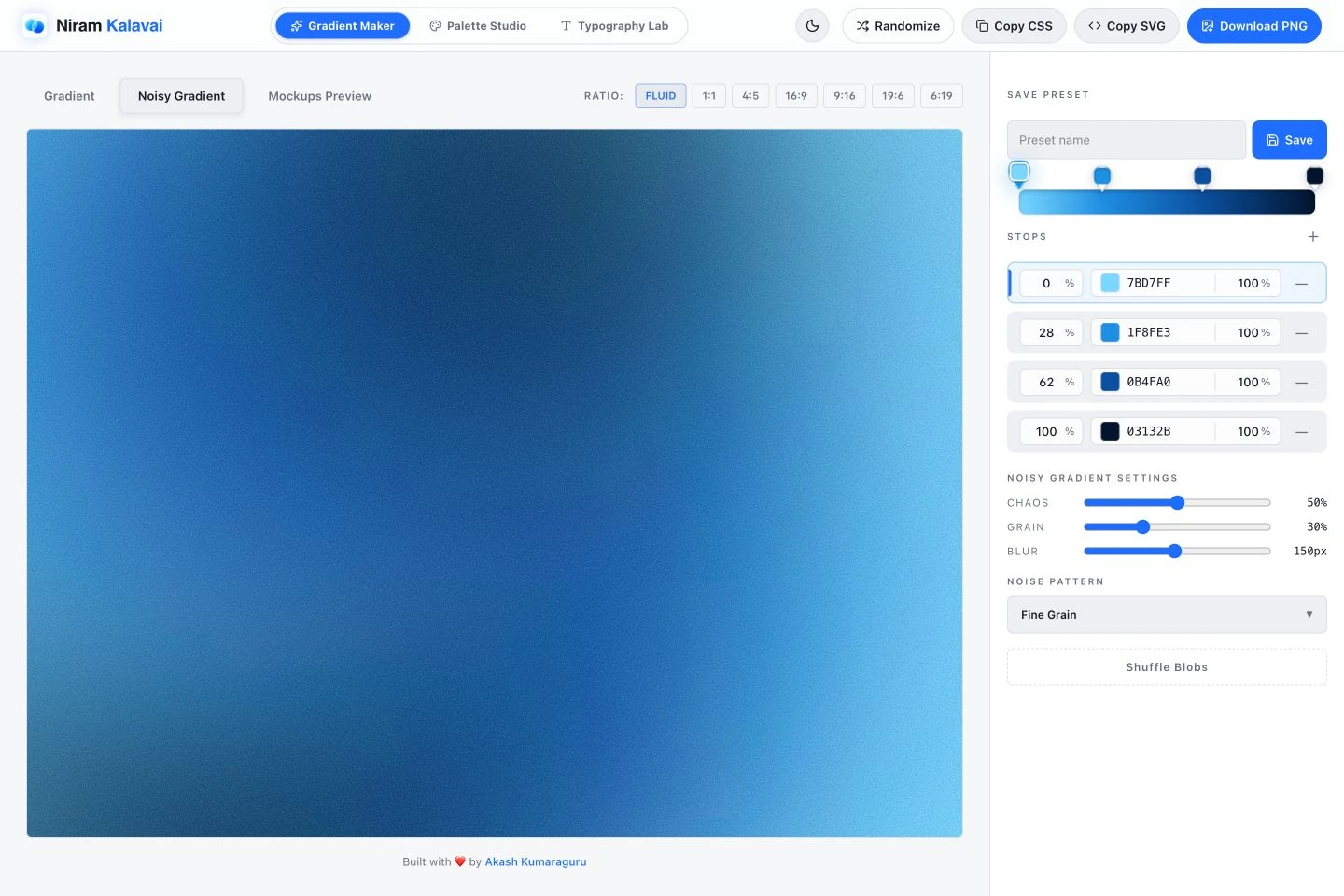
Task: Open color swatch for 1F8FE3 stop
Action: (1110, 332)
